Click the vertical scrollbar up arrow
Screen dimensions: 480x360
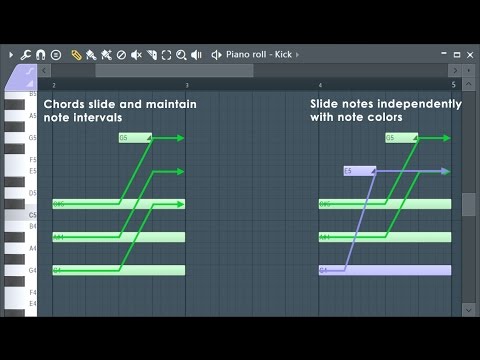click(x=468, y=84)
